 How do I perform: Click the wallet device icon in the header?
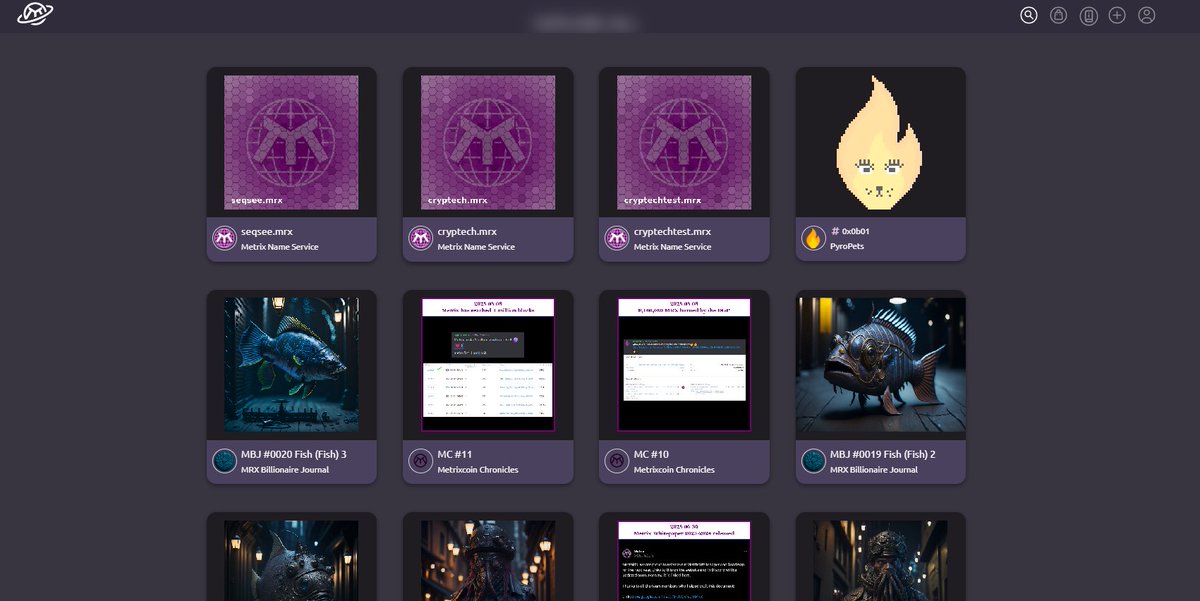1087,15
